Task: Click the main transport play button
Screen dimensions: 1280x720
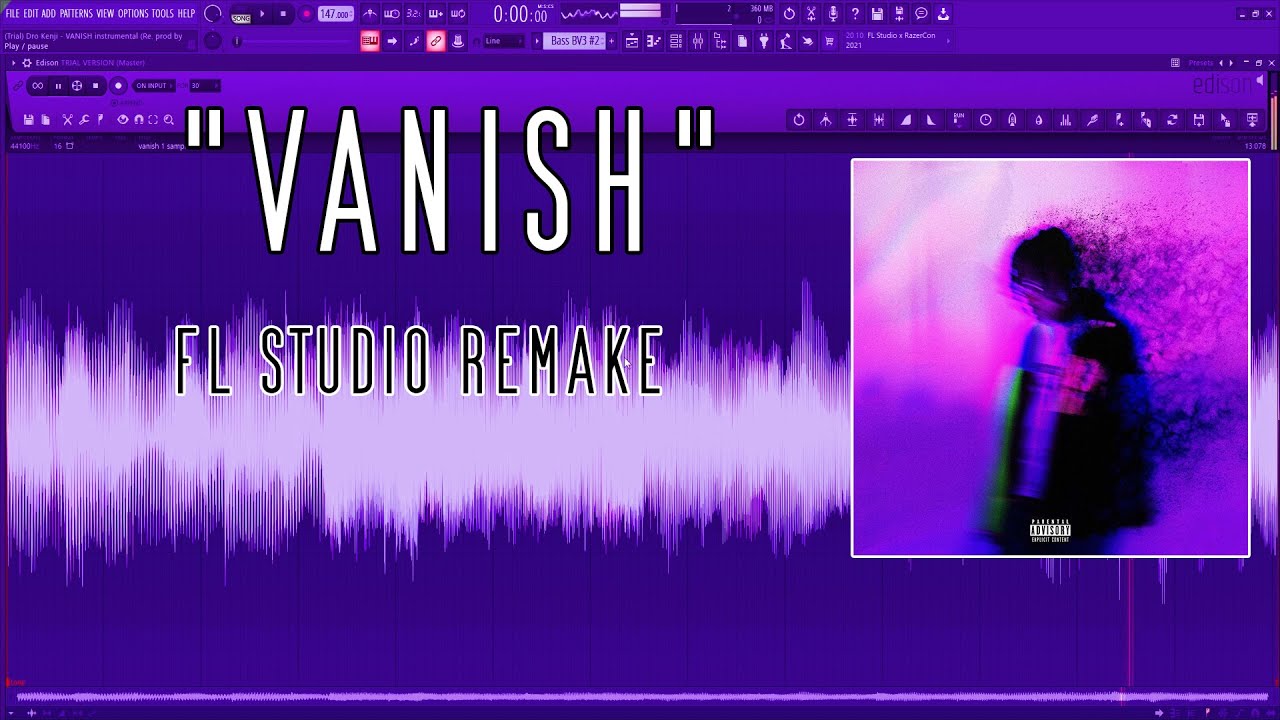Action: tap(263, 14)
